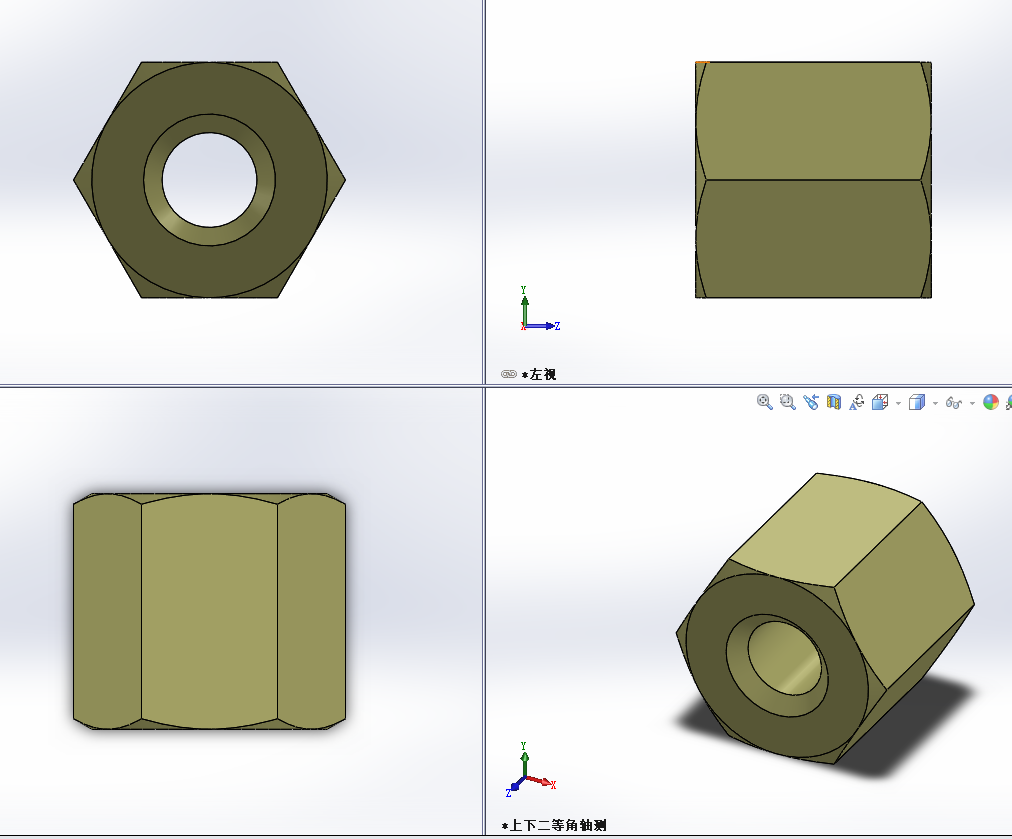Expand the Hide/Show Items dropdown arrow
This screenshot has height=839, width=1012.
click(x=972, y=404)
